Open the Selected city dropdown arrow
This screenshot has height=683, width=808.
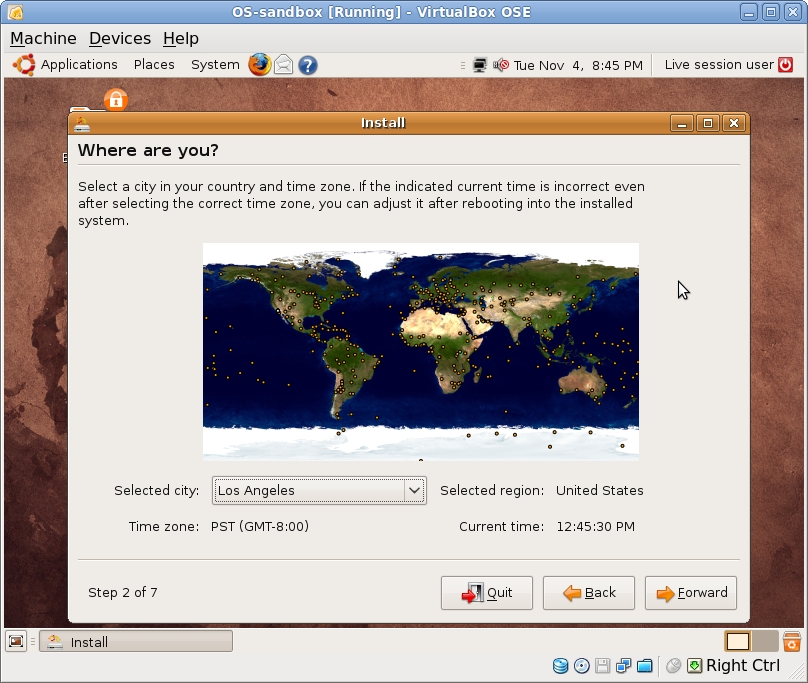(414, 490)
